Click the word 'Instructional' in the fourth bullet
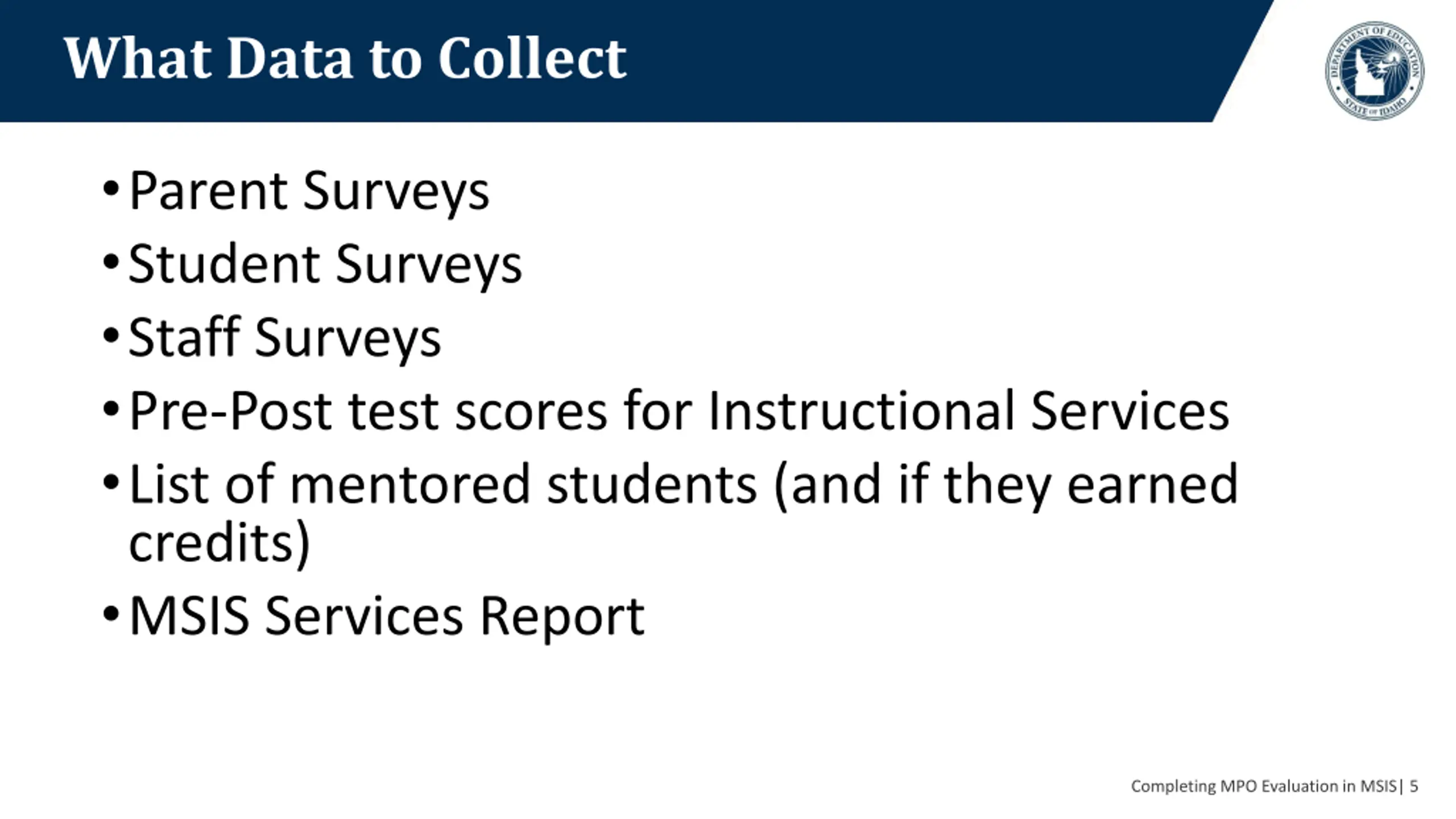Viewport: 1456px width, 819px height. (861, 411)
